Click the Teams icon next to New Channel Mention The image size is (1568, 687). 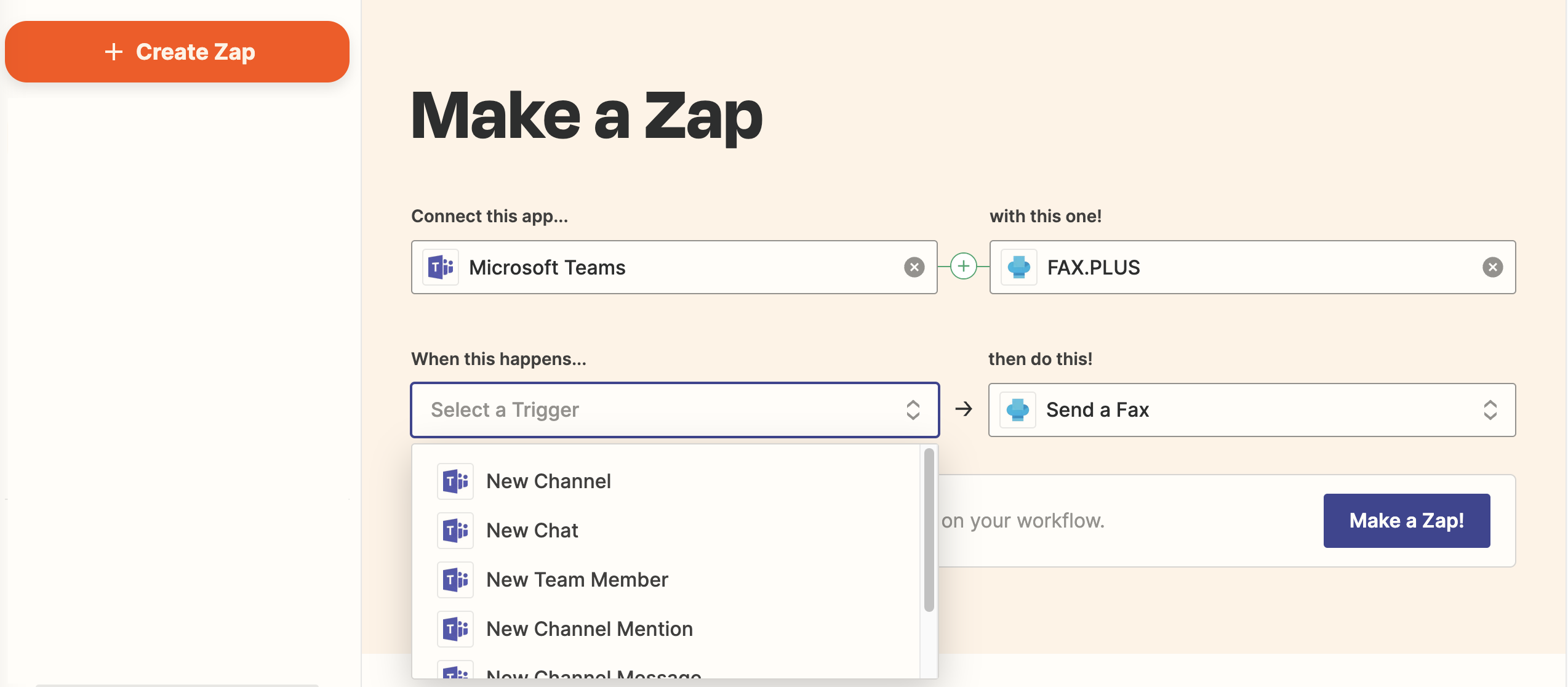[455, 629]
